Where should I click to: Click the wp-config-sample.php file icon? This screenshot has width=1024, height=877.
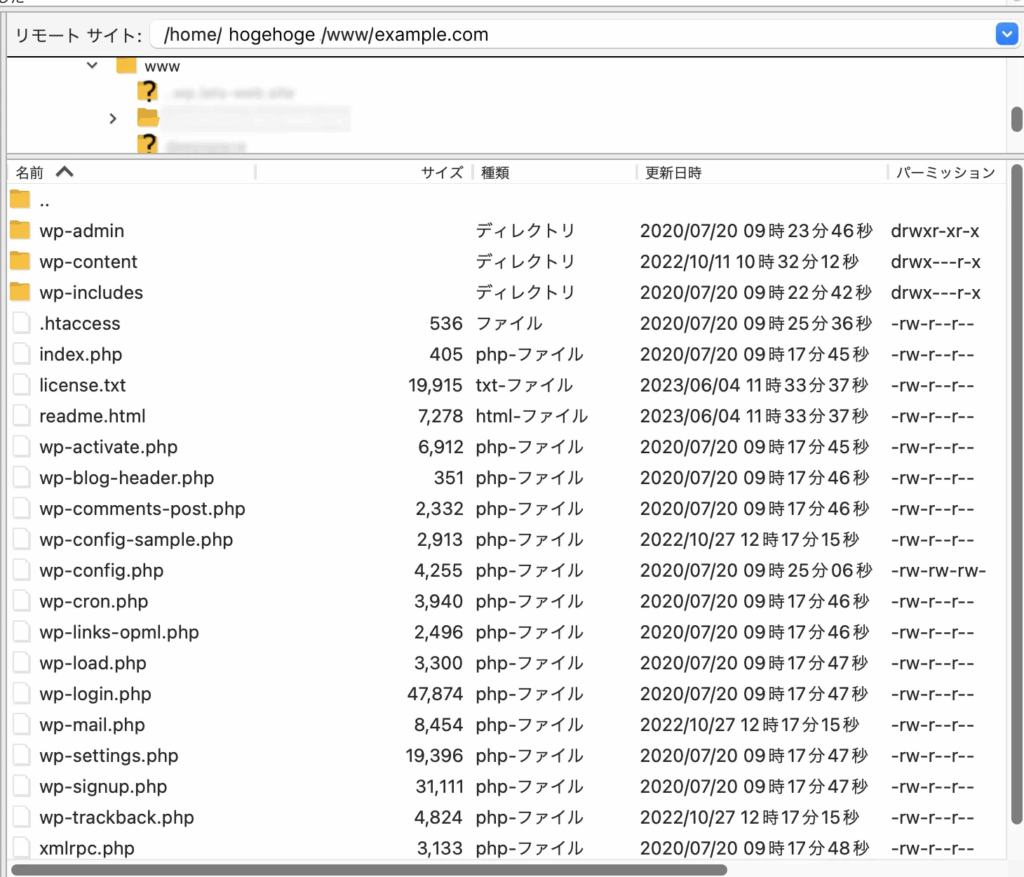click(x=22, y=539)
